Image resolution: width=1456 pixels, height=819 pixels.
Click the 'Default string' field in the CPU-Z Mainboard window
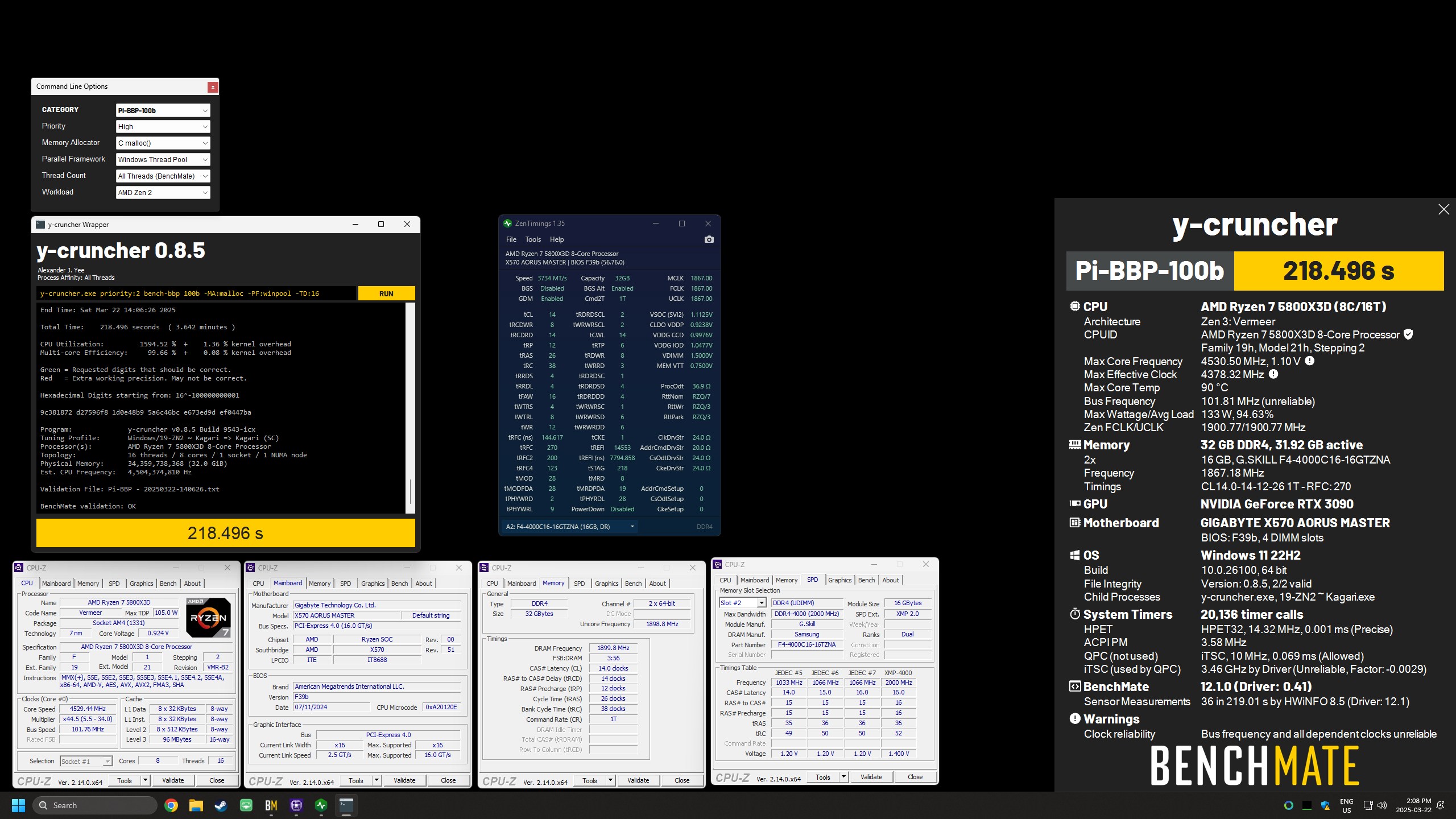431,615
